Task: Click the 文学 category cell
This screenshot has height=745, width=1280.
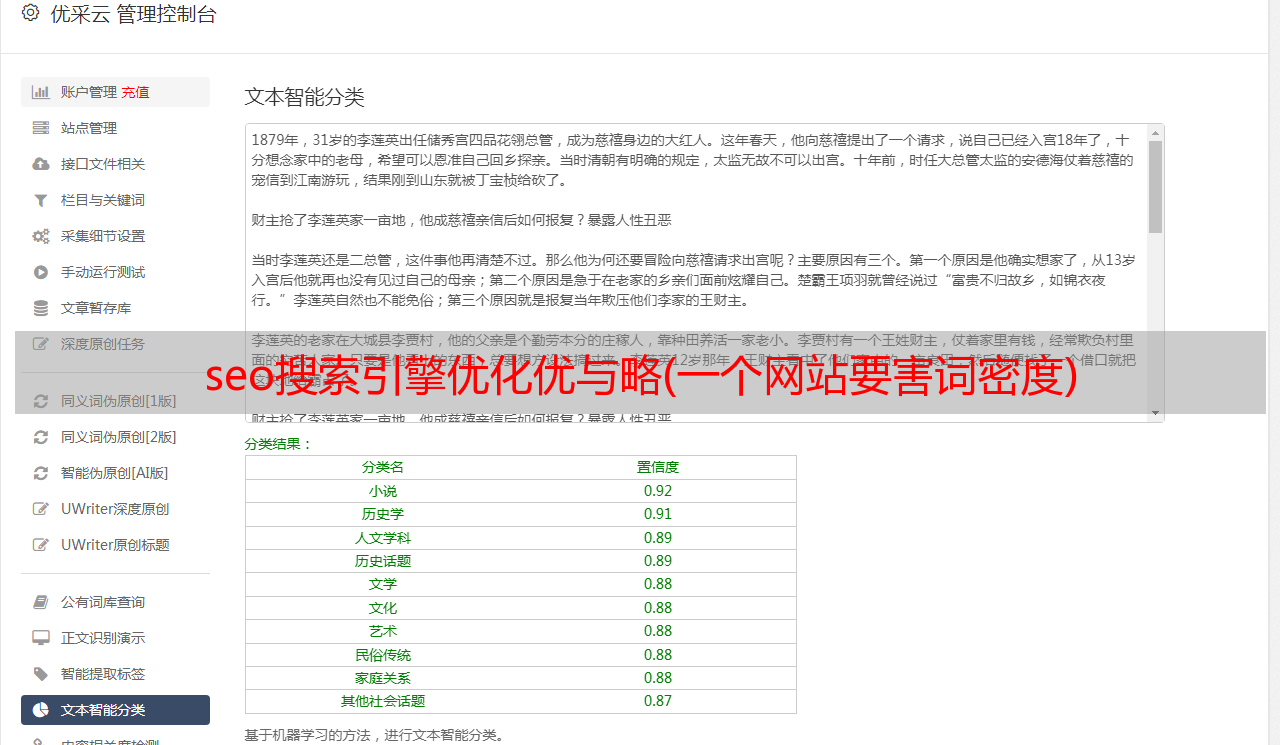Action: (x=383, y=584)
